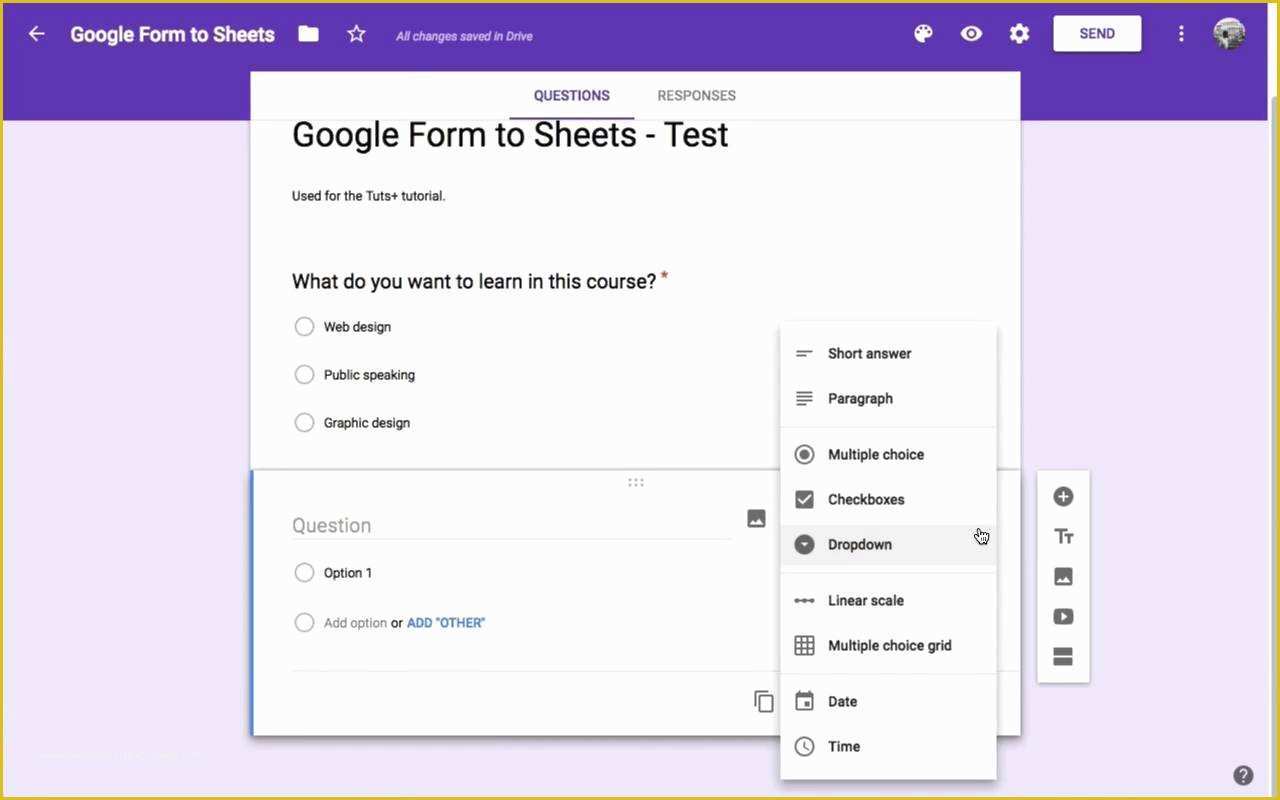
Task: Add a video from the side toolbar
Action: pyautogui.click(x=1063, y=617)
